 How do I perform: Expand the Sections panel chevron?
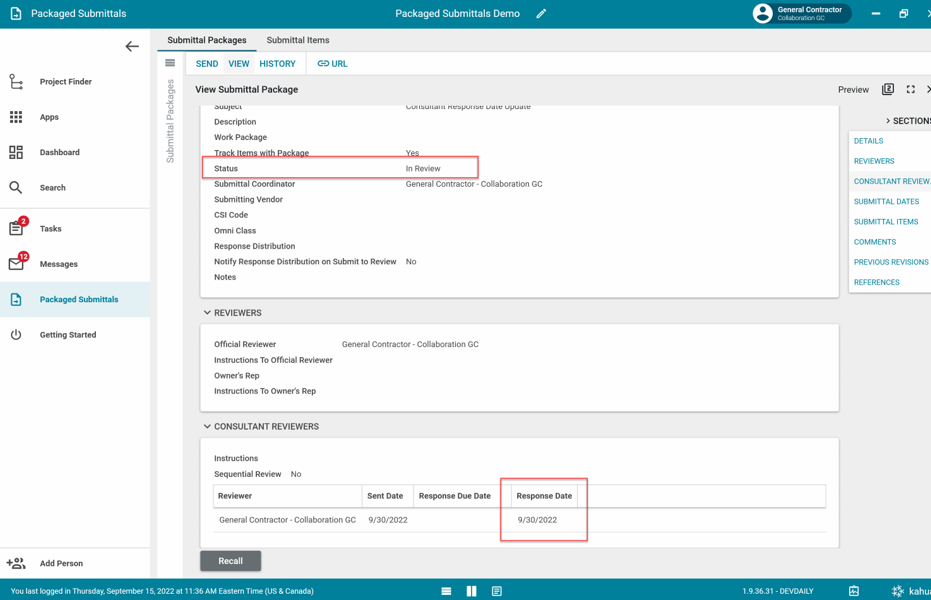[888, 121]
